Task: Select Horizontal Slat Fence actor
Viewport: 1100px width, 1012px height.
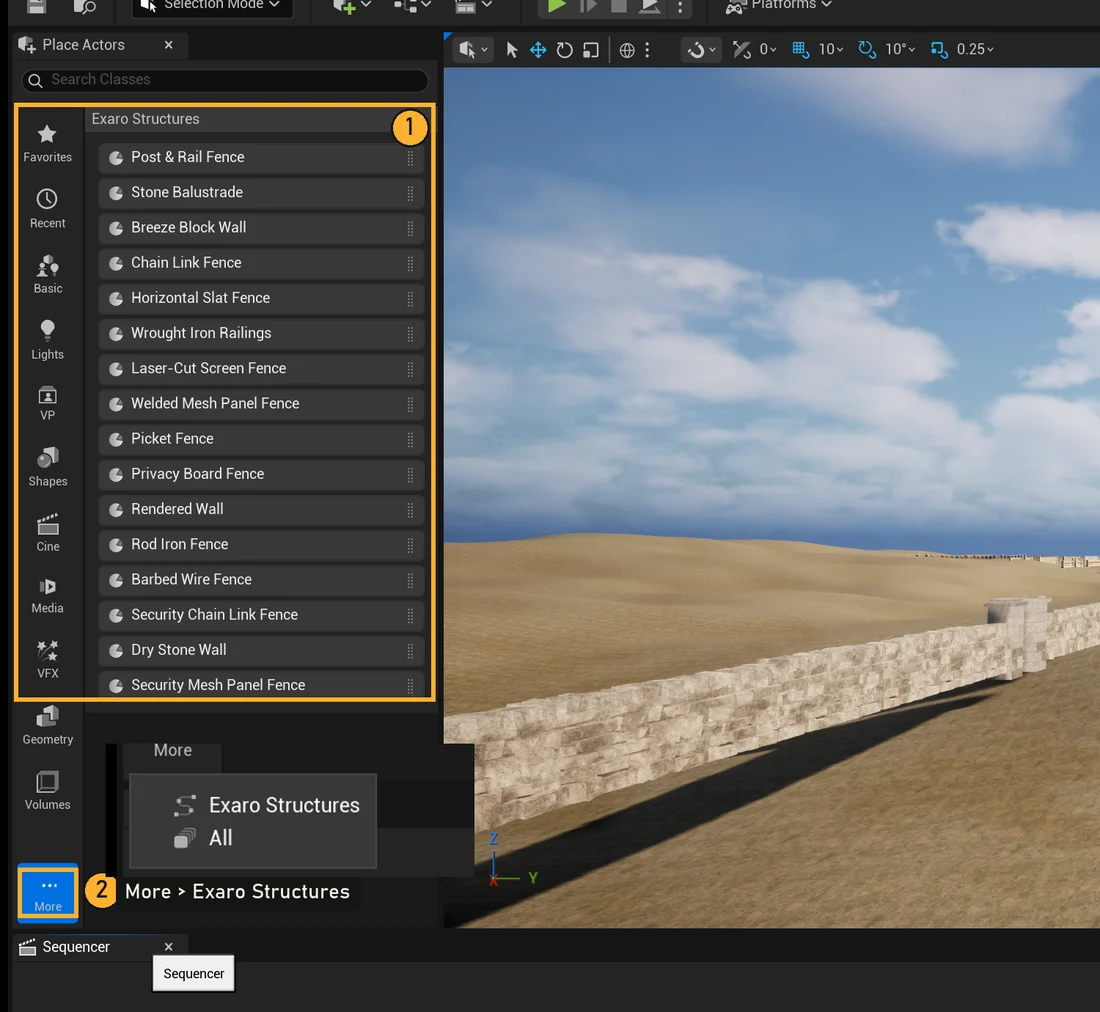Action: coord(261,298)
